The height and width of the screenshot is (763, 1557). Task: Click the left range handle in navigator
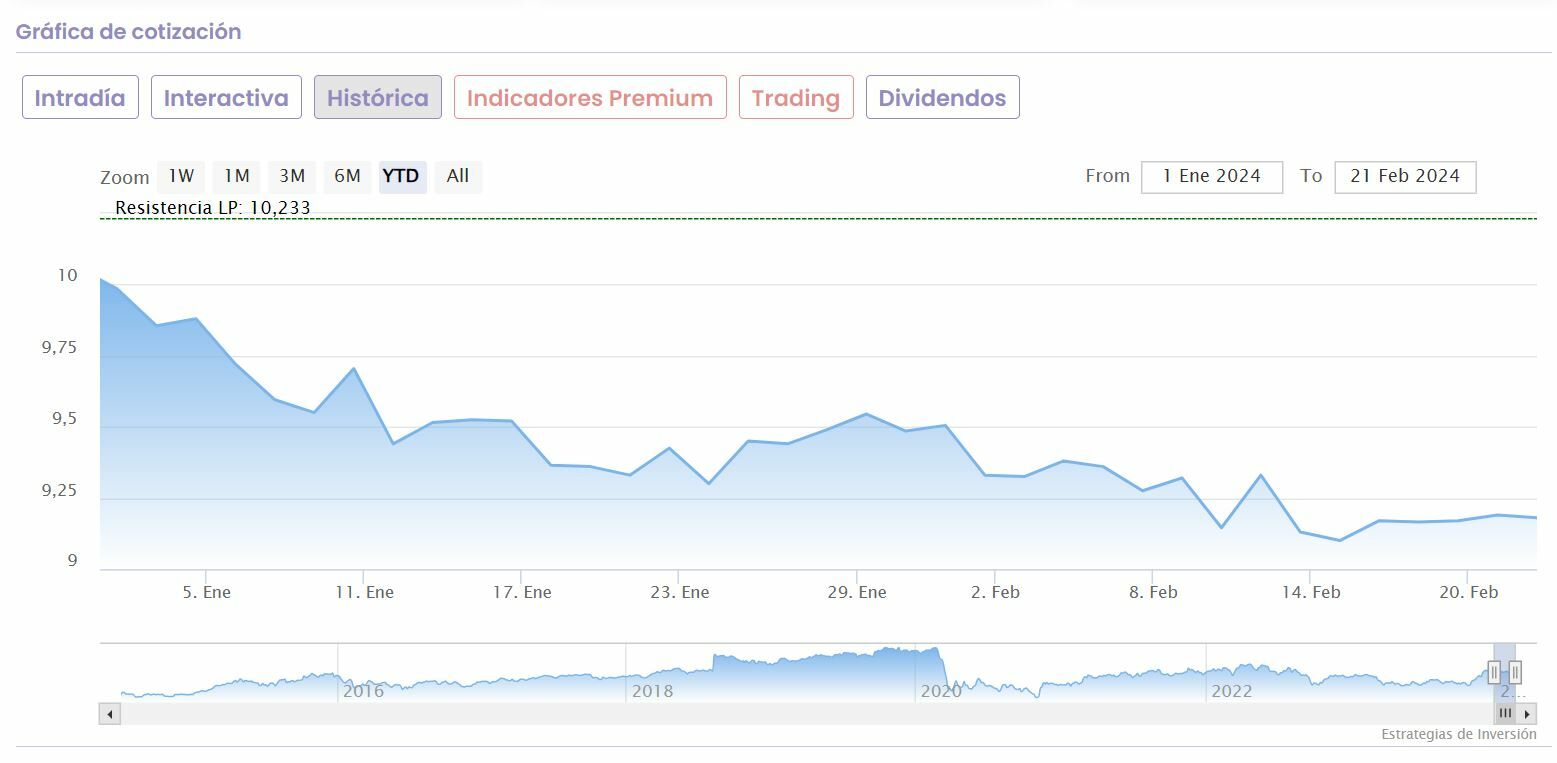pos(1494,672)
